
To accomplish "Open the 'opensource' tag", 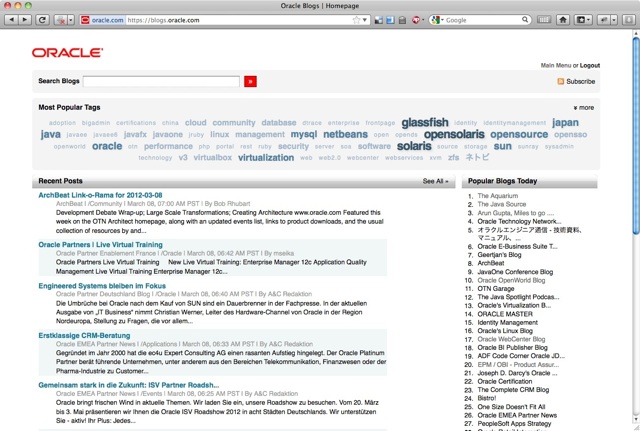I will coord(519,134).
